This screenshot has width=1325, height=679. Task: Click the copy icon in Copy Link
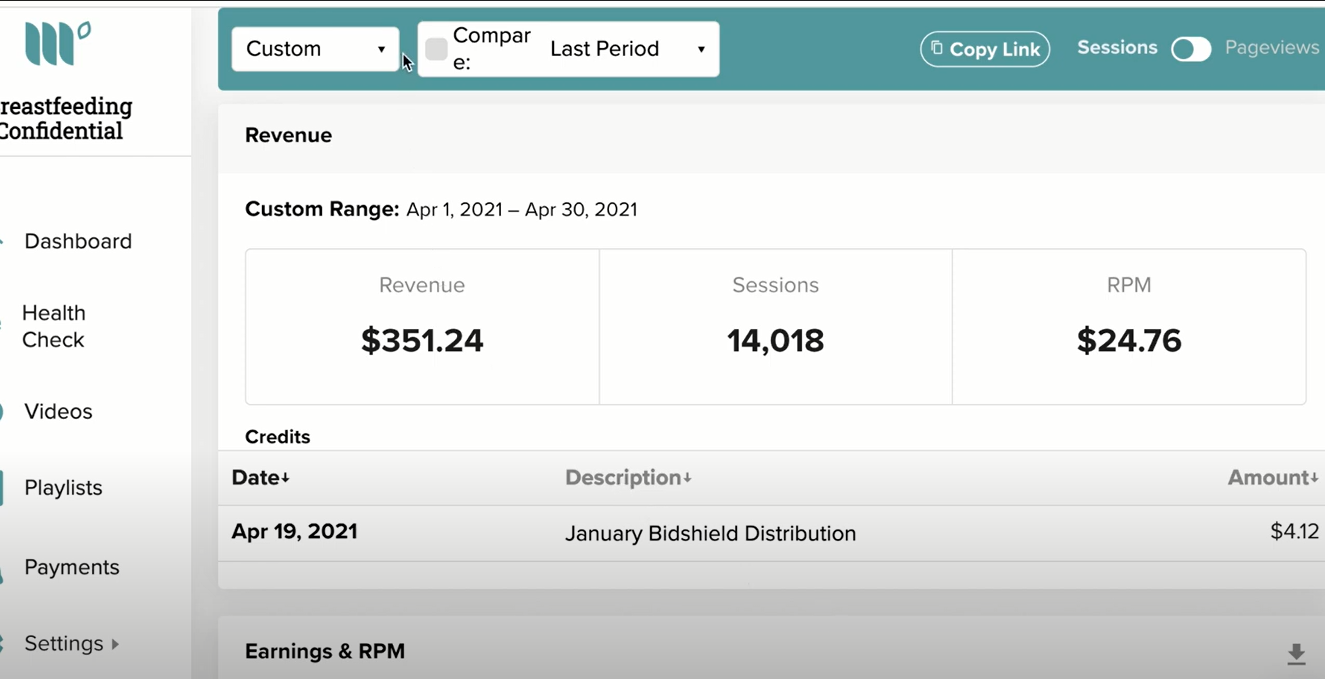click(x=937, y=48)
